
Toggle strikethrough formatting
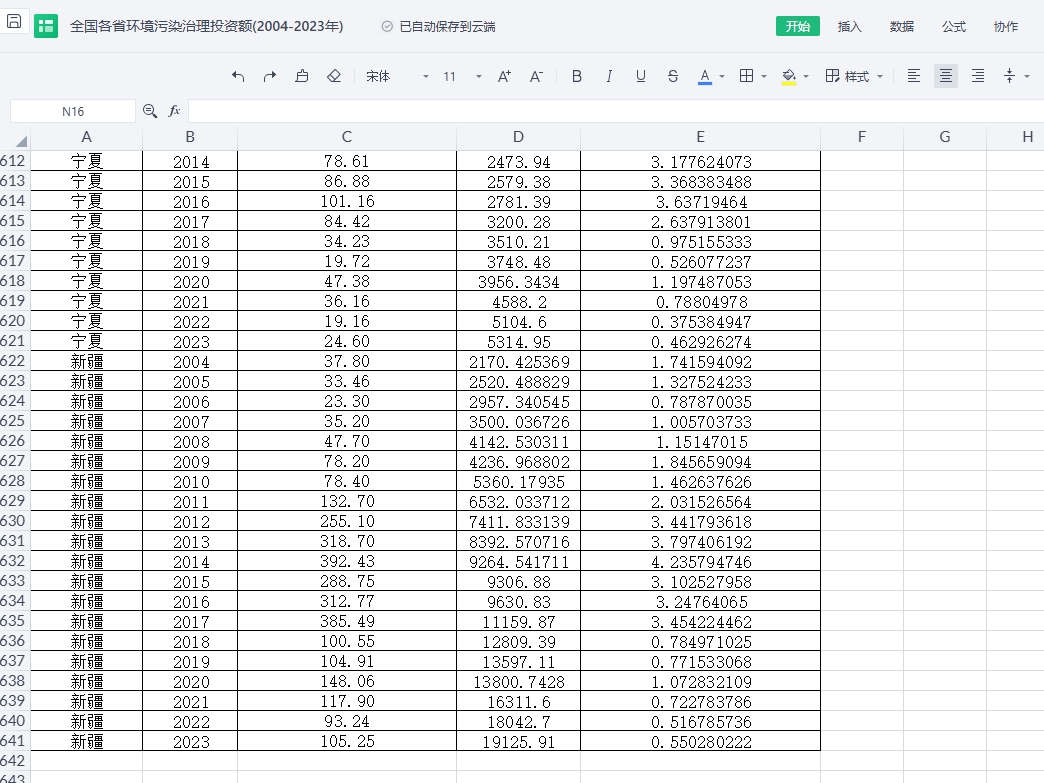tap(672, 77)
